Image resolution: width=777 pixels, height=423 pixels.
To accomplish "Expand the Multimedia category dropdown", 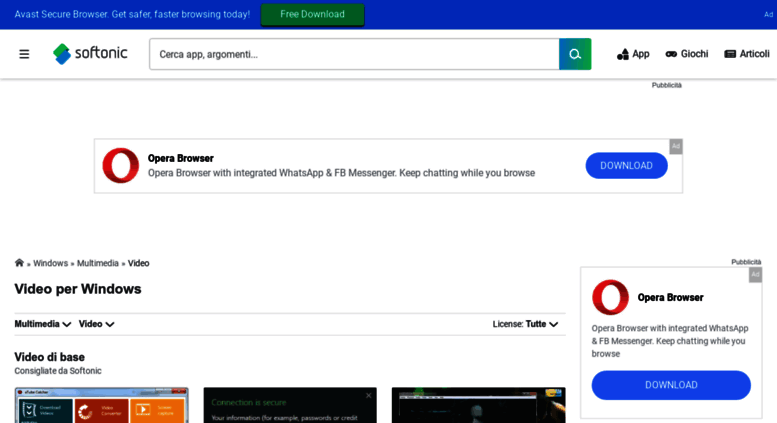I will (x=43, y=324).
